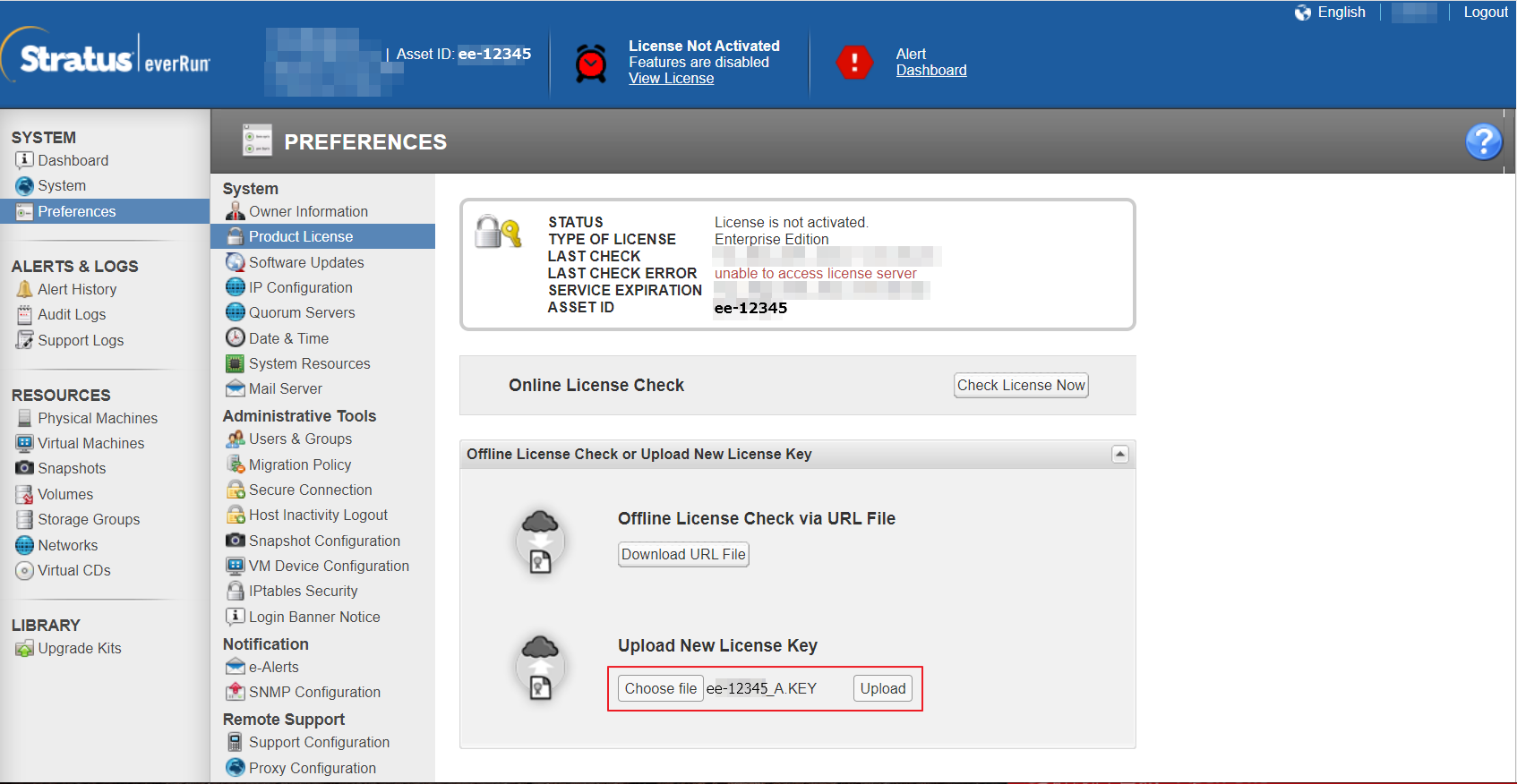Click the Software Updates icon
The height and width of the screenshot is (784, 1517).
pyautogui.click(x=235, y=262)
